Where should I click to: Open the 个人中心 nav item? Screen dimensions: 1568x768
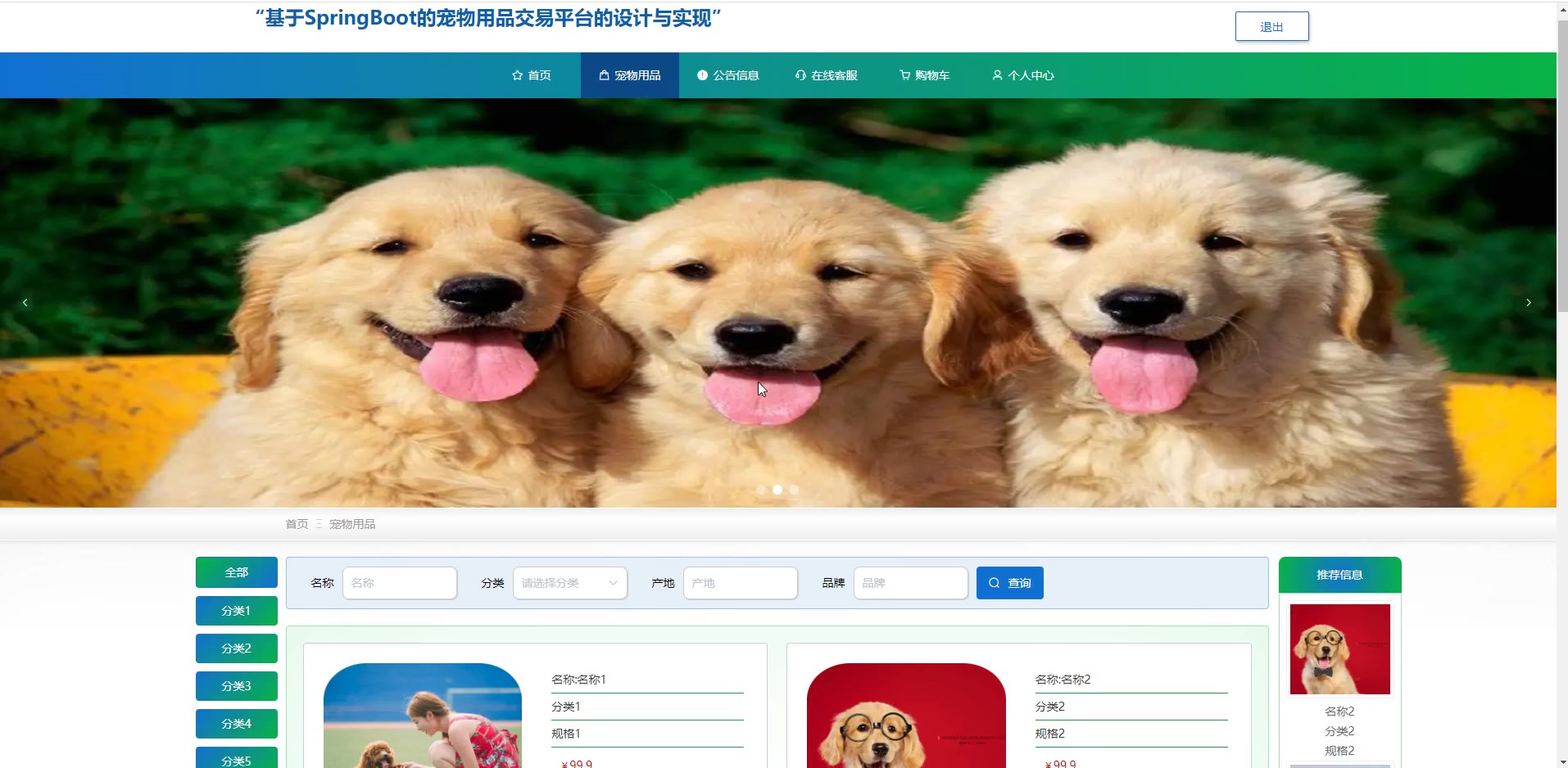[1023, 75]
